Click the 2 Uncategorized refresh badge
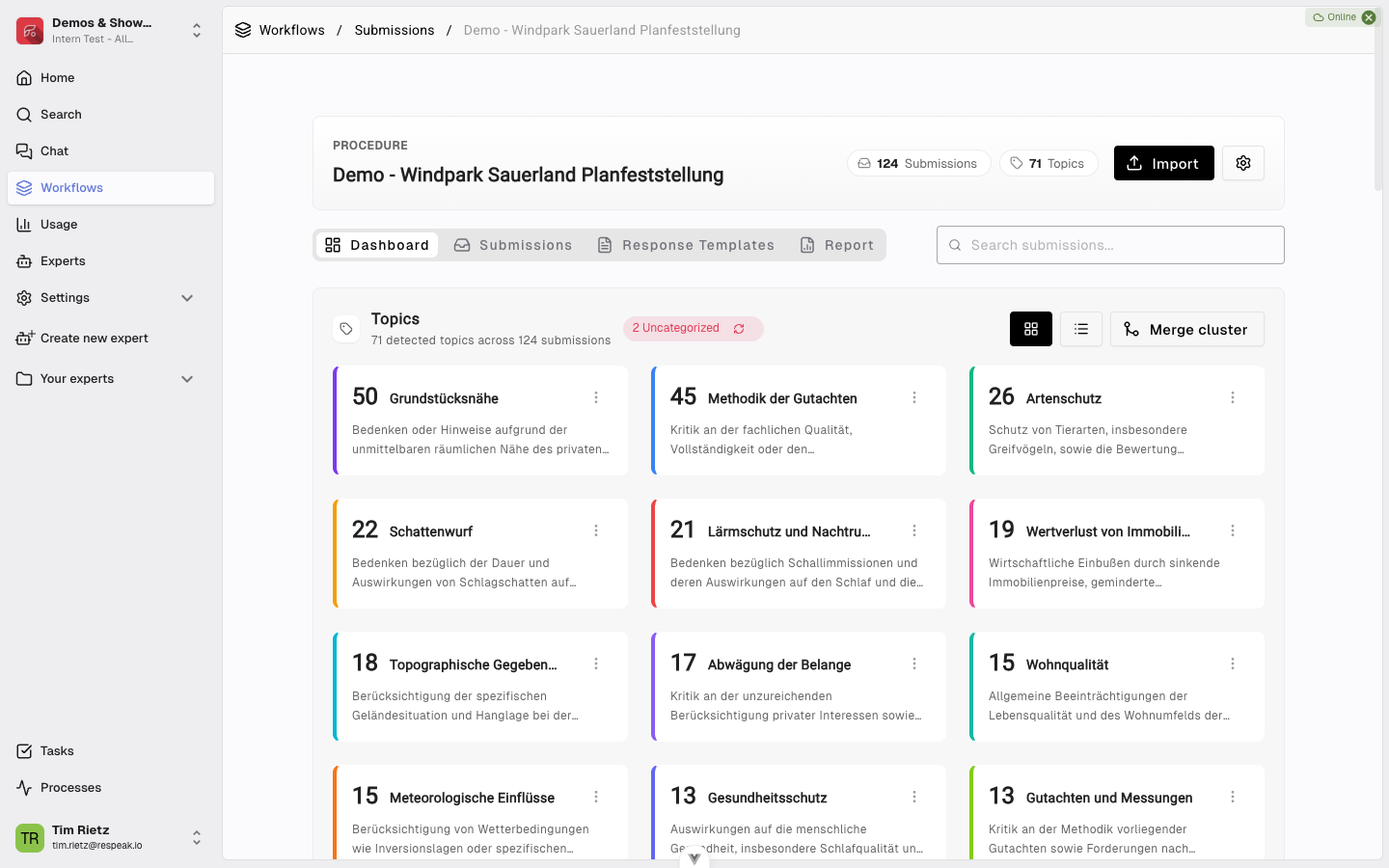1389x868 pixels. click(693, 329)
